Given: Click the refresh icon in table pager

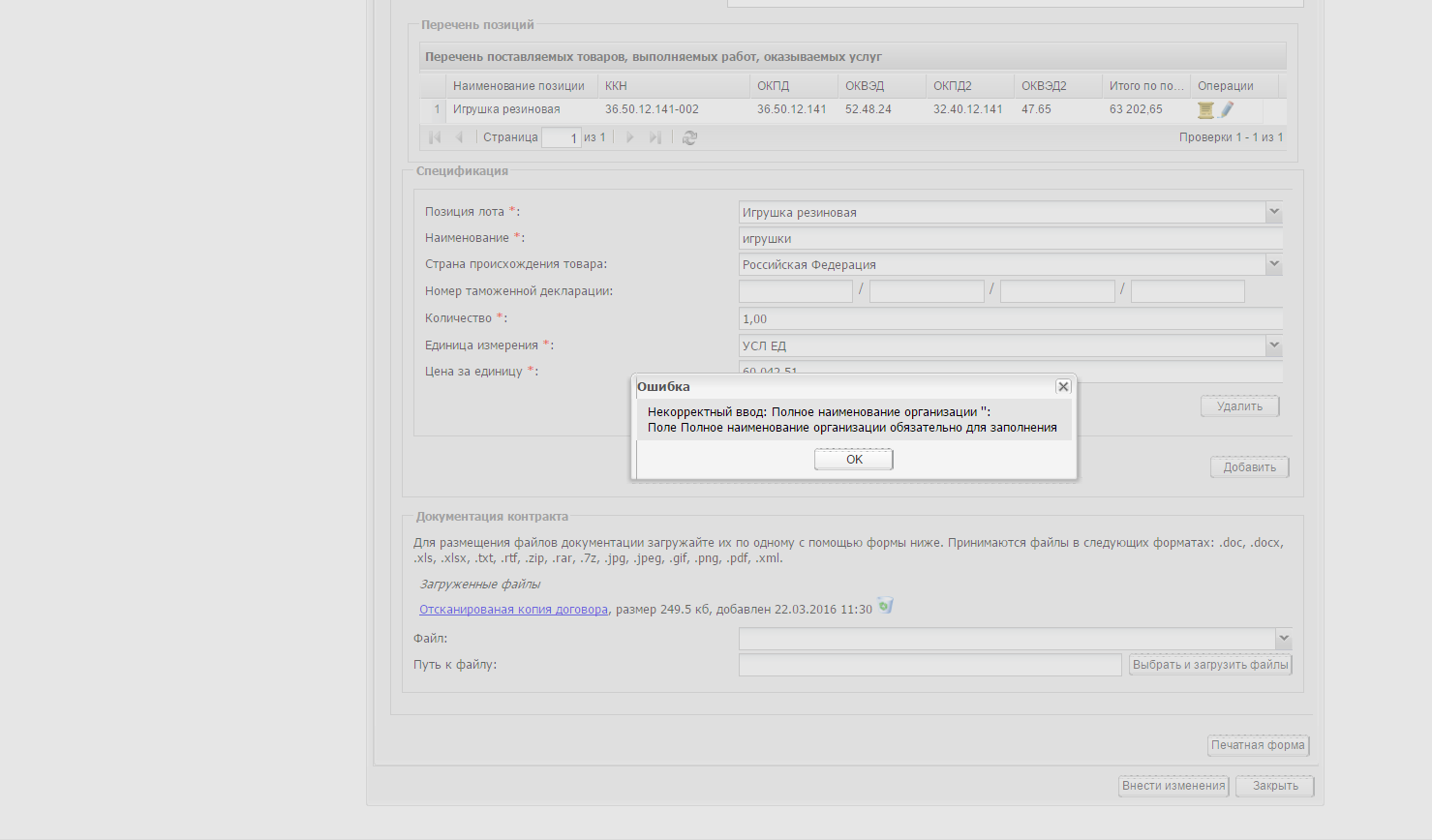Looking at the screenshot, I should 689,138.
